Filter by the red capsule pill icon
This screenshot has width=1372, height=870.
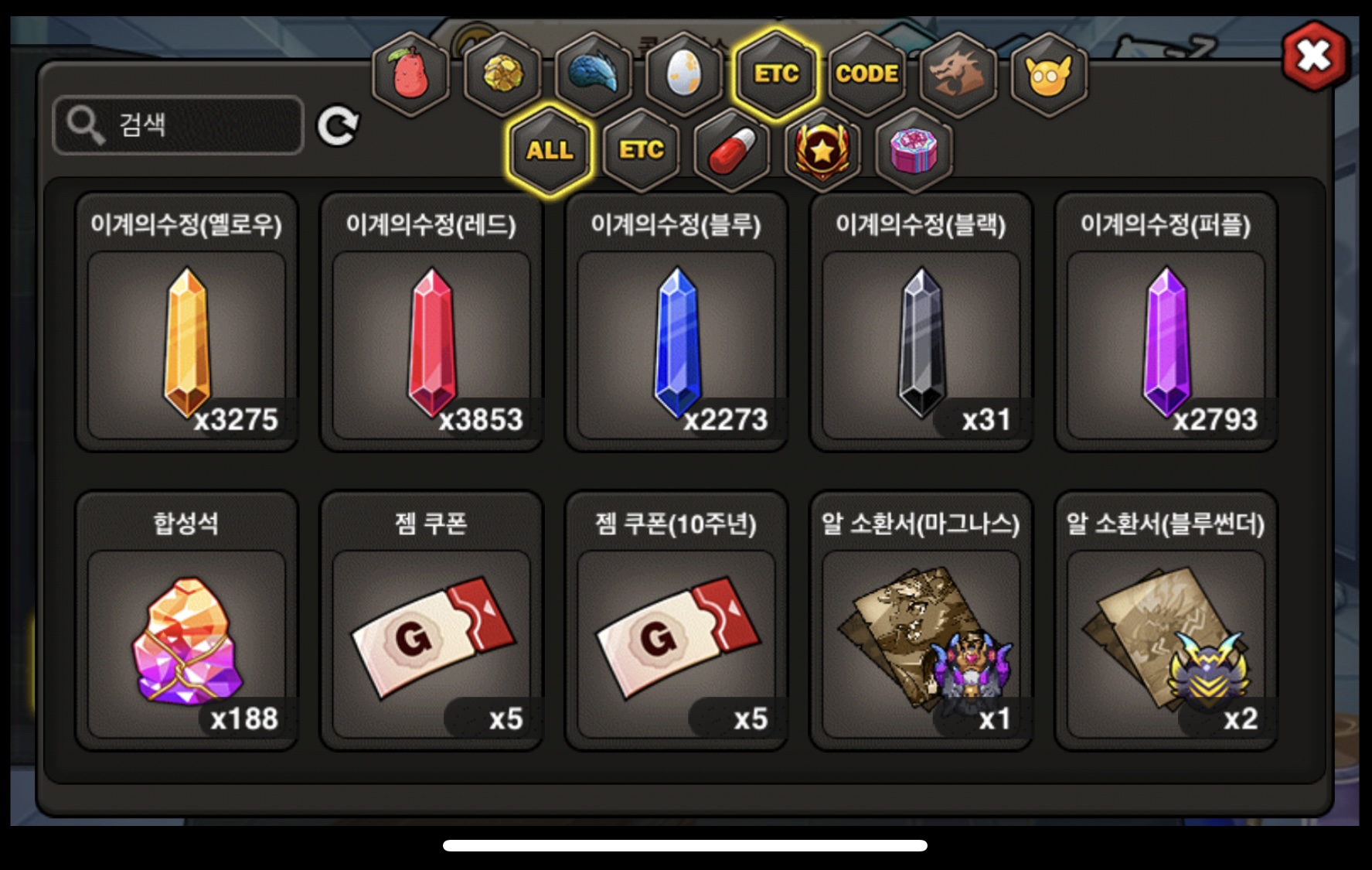732,150
